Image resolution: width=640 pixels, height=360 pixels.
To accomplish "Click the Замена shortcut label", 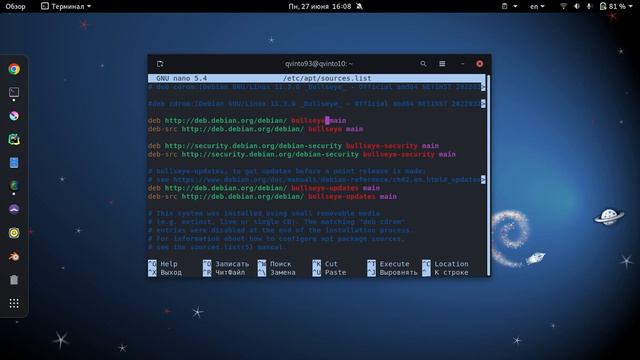I will 282,272.
